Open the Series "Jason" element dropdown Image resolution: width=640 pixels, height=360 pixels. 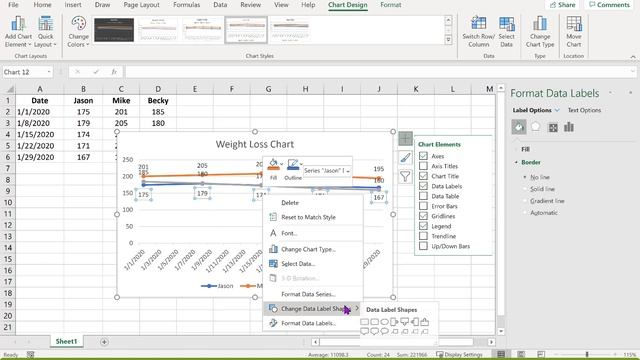[x=348, y=171]
